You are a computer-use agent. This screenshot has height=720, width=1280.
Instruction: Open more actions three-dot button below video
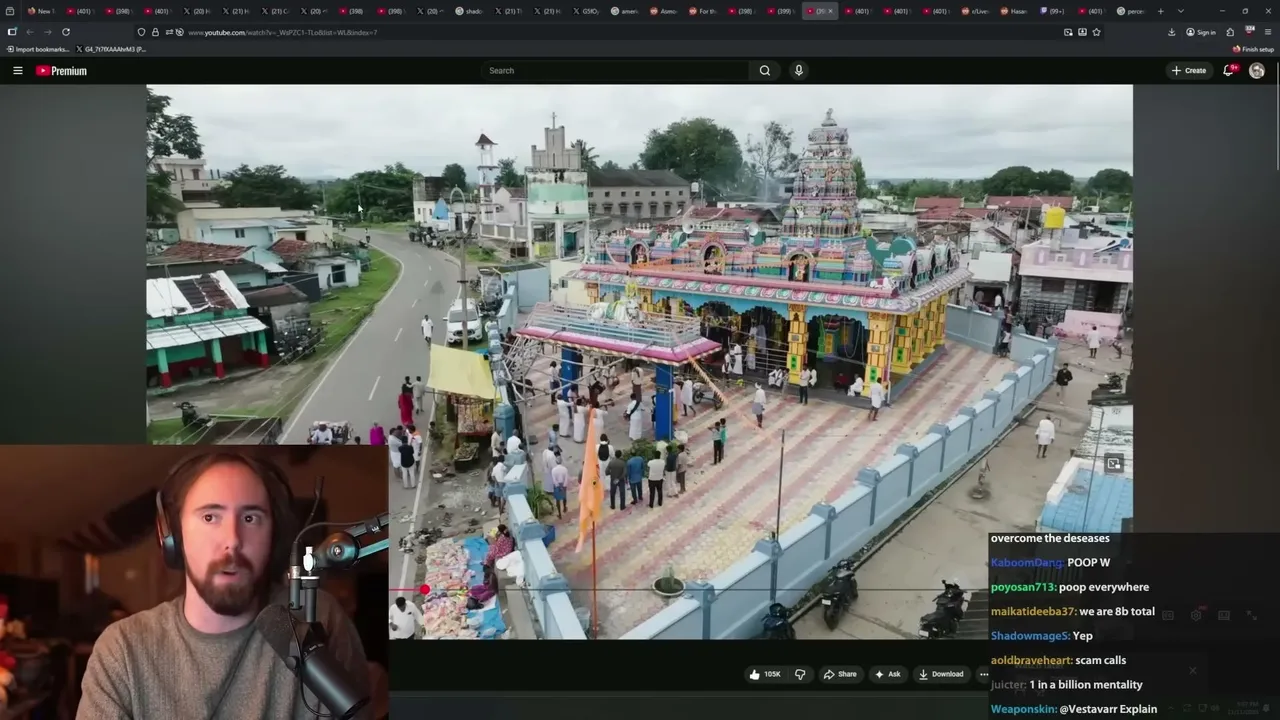pos(983,674)
